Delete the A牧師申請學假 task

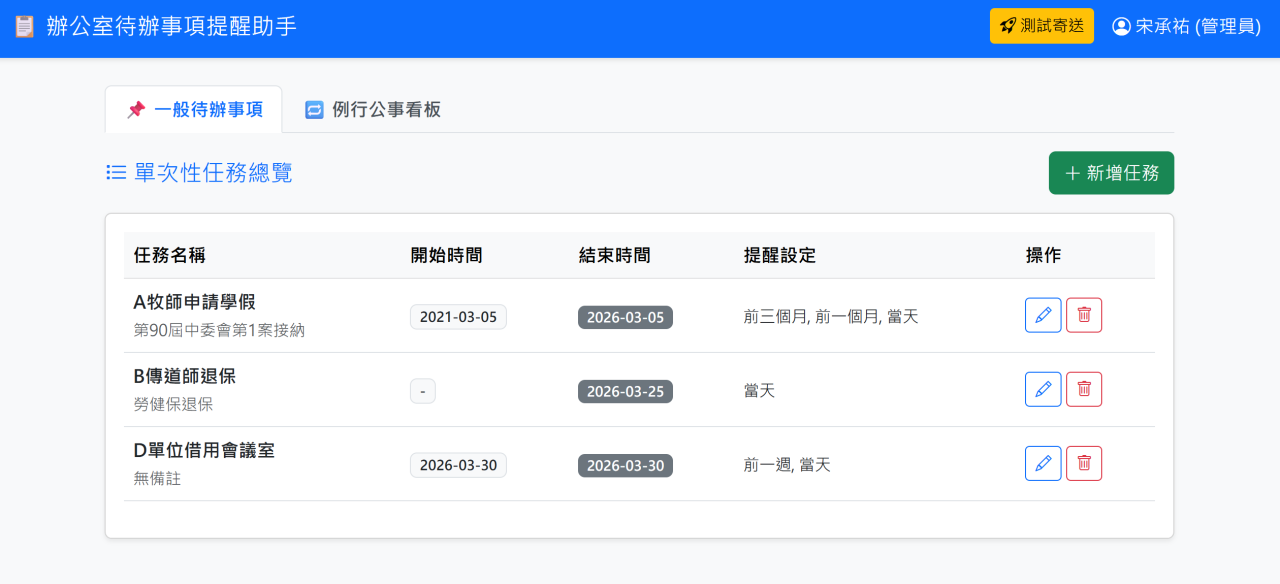[x=1084, y=315]
